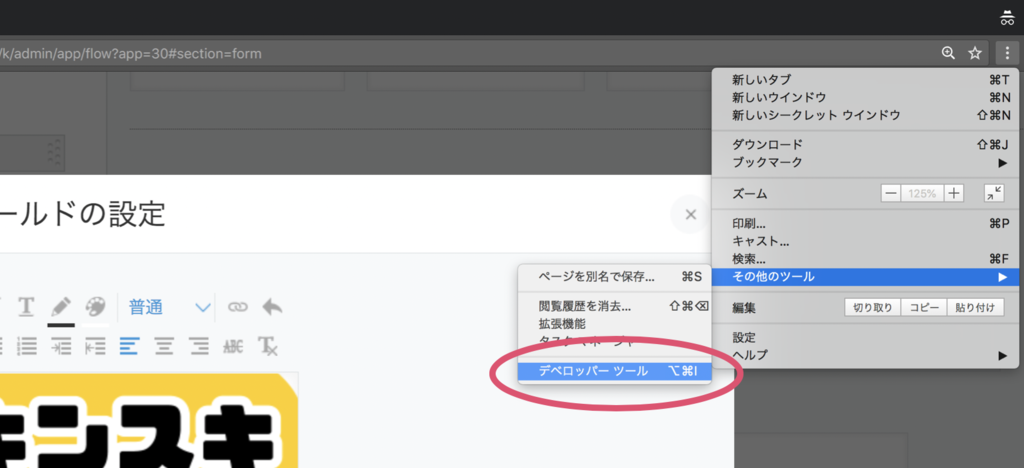Choose 印刷... from the menu
Image resolution: width=1024 pixels, height=468 pixels.
click(865, 223)
